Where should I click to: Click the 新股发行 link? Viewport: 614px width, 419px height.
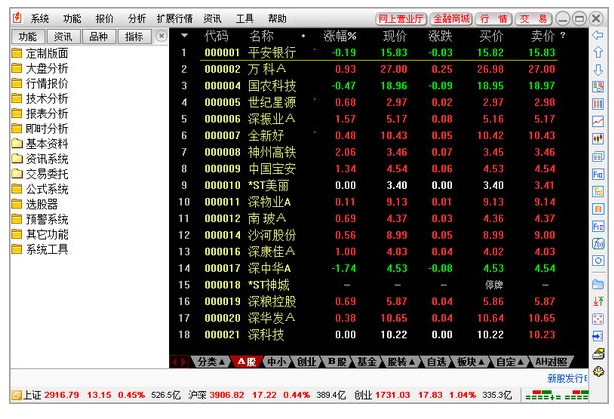click(567, 378)
